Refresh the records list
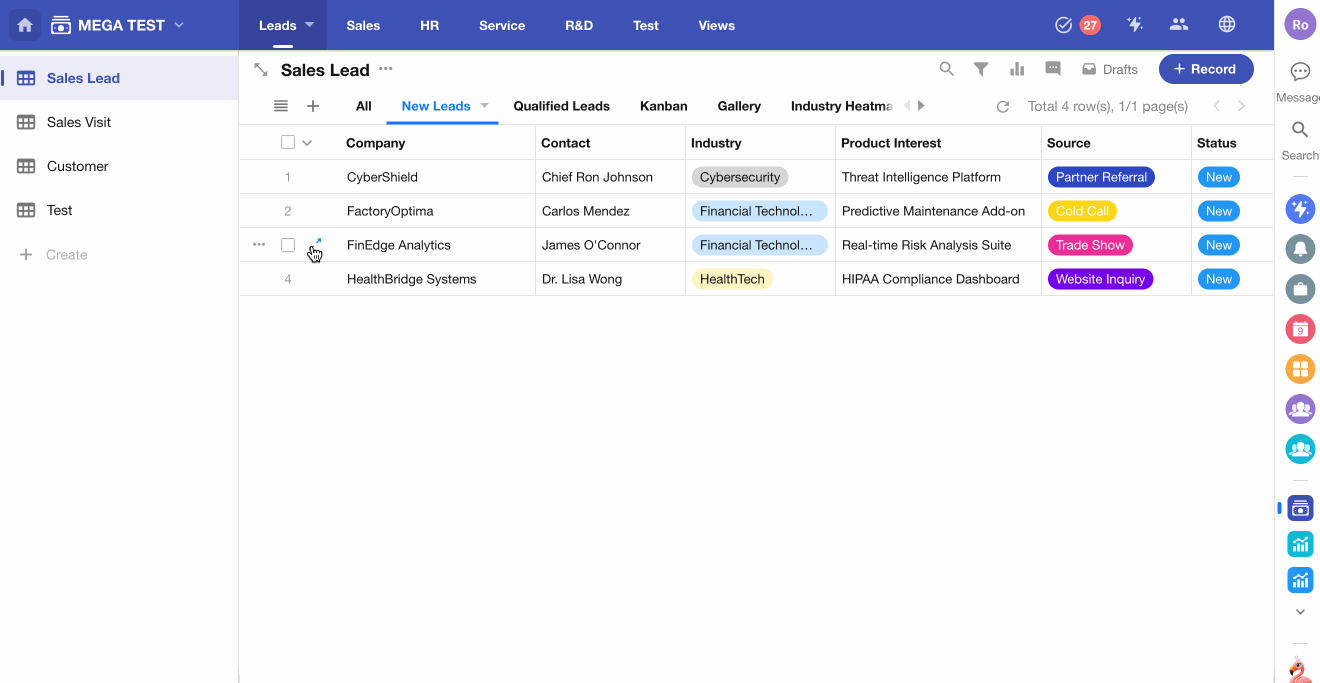Image resolution: width=1320 pixels, height=683 pixels. coord(1003,106)
